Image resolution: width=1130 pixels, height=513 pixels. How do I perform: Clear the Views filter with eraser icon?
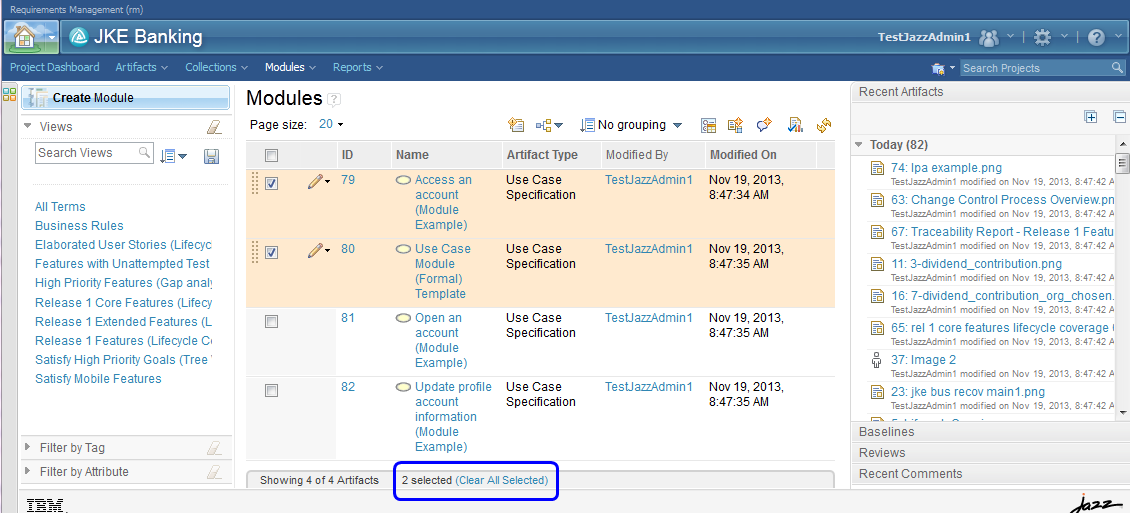[213, 127]
